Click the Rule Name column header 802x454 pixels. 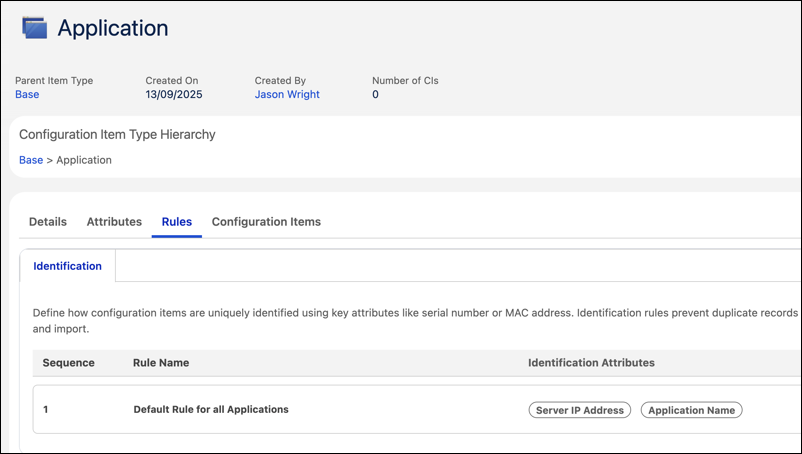161,363
